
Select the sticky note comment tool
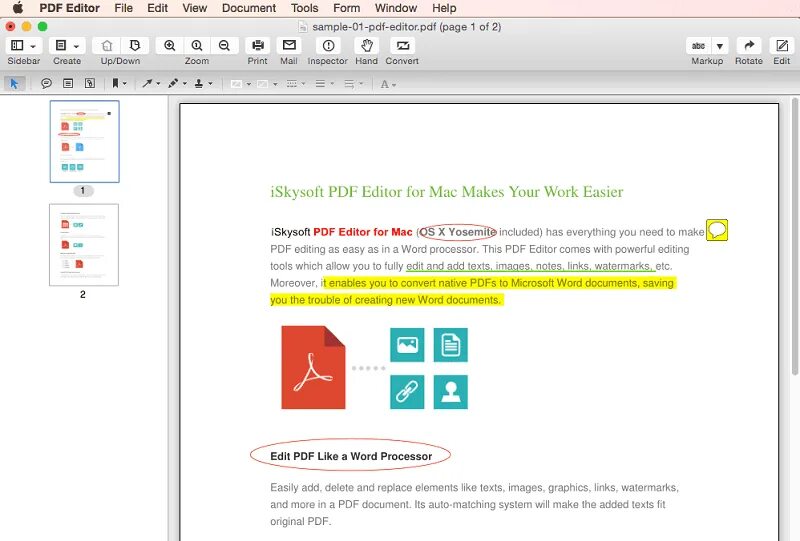tap(46, 83)
